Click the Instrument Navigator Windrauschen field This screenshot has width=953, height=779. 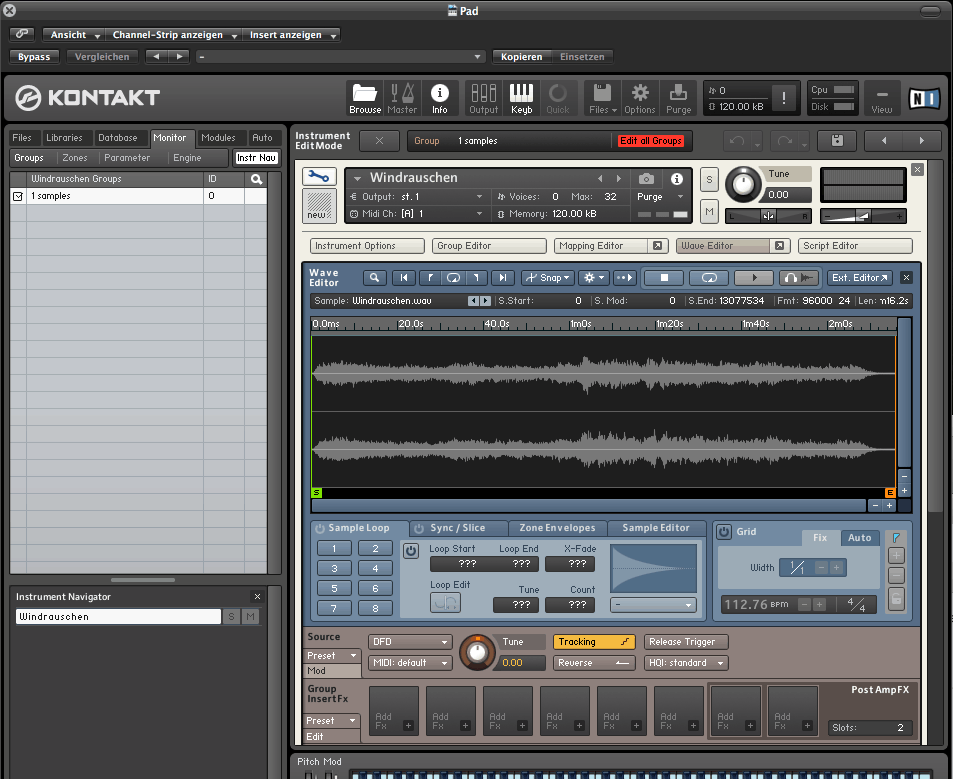click(x=118, y=617)
